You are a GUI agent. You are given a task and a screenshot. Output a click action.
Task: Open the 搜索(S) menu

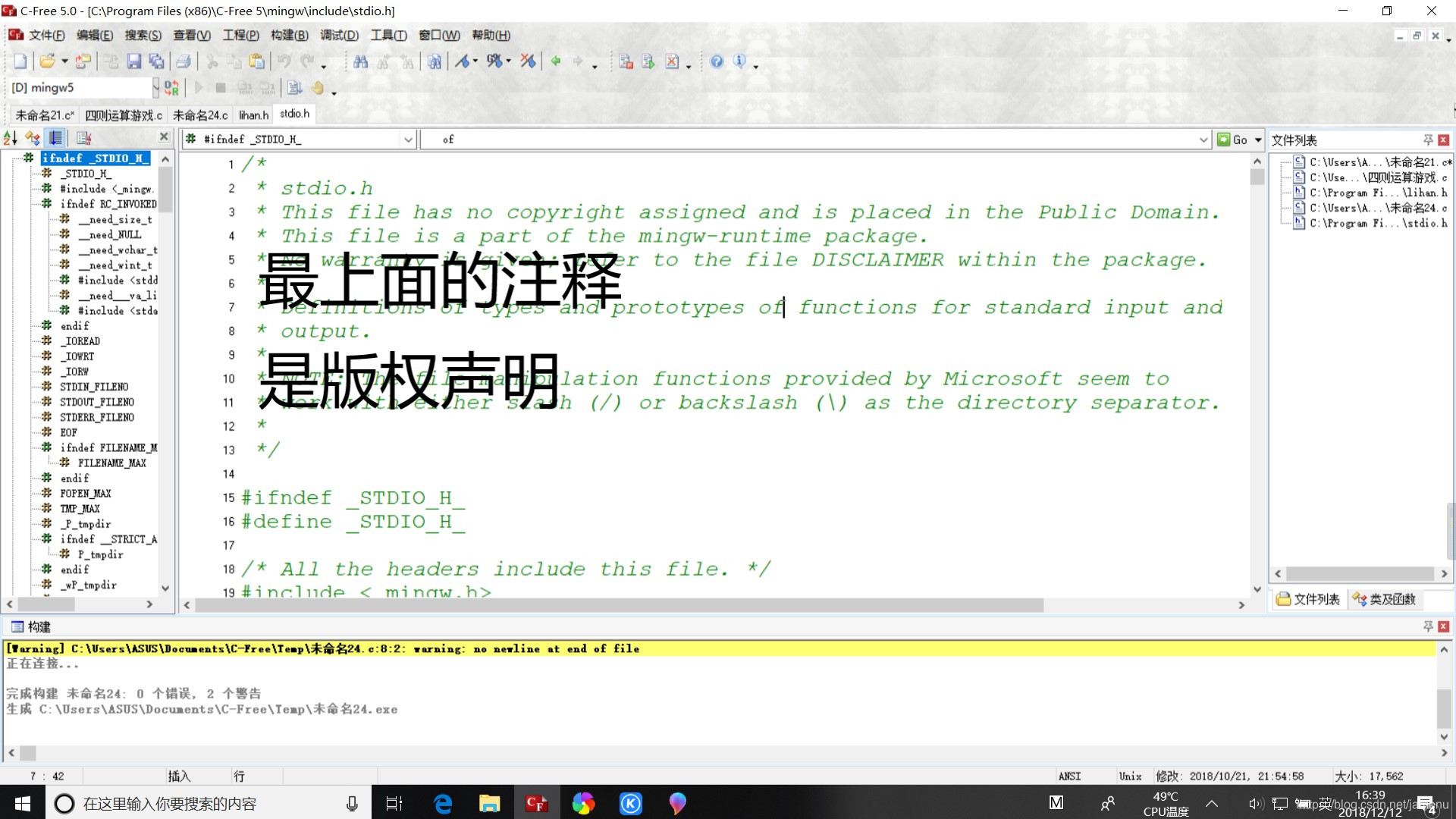click(143, 35)
